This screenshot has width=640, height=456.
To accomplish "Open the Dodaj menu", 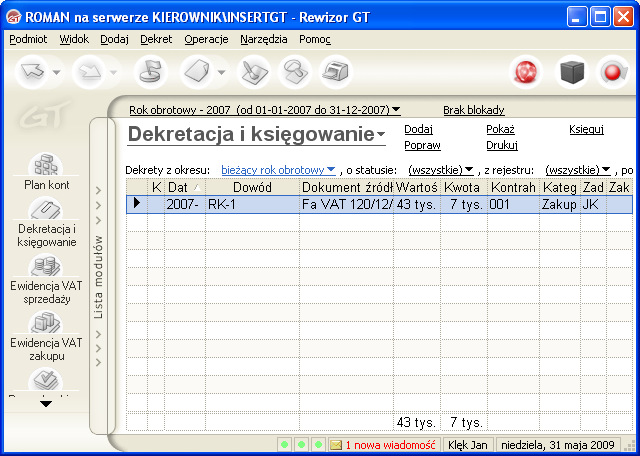I will coord(114,40).
